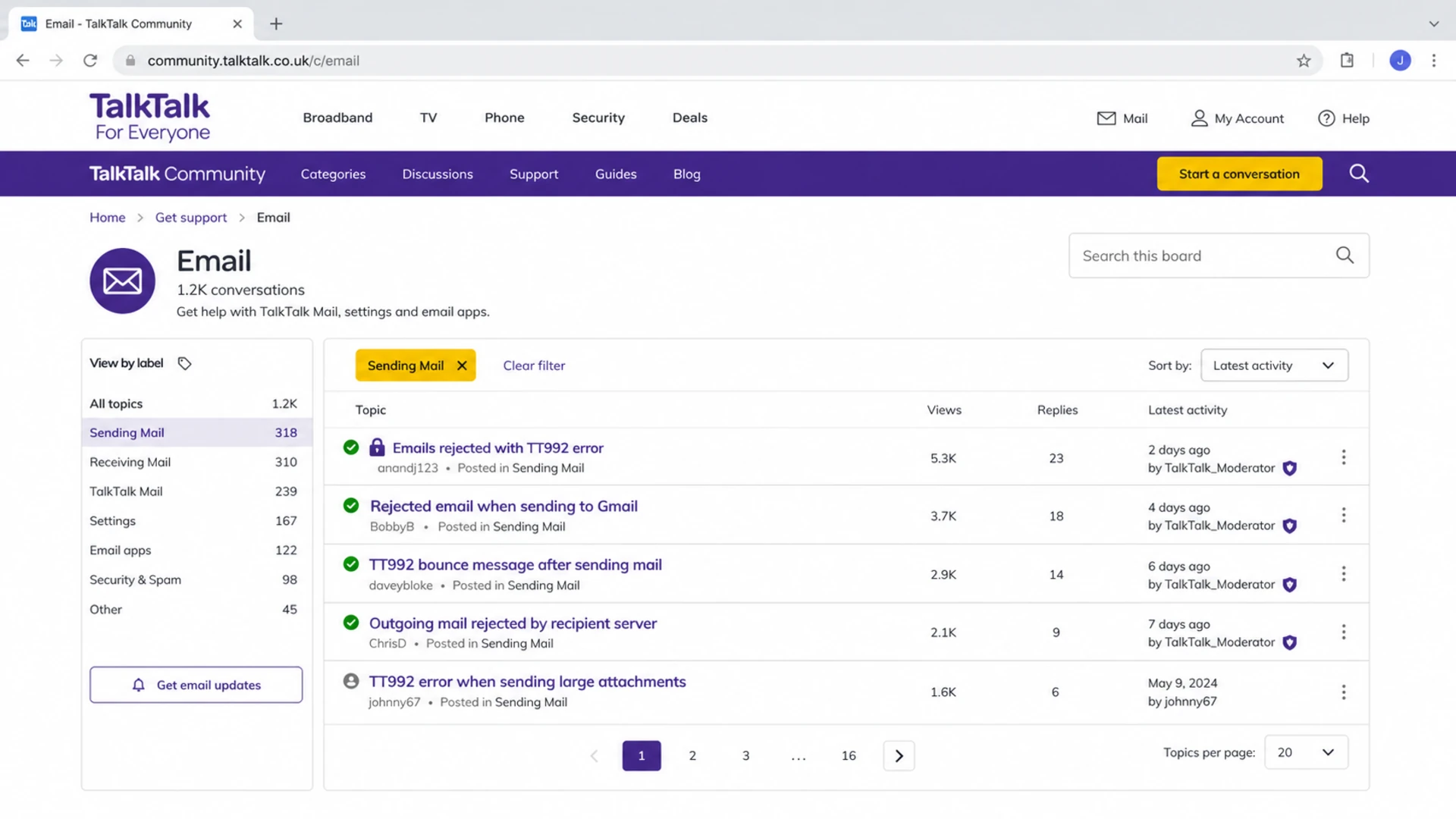Open topic Rejected email when sending to Gmail
Viewport: 1456px width, 819px height.
pyautogui.click(x=504, y=506)
